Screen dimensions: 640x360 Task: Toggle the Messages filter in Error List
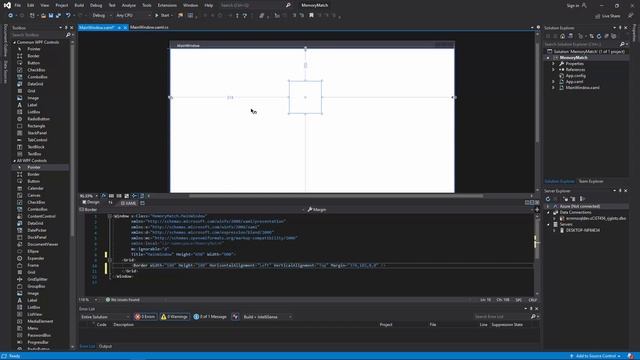pyautogui.click(x=210, y=317)
